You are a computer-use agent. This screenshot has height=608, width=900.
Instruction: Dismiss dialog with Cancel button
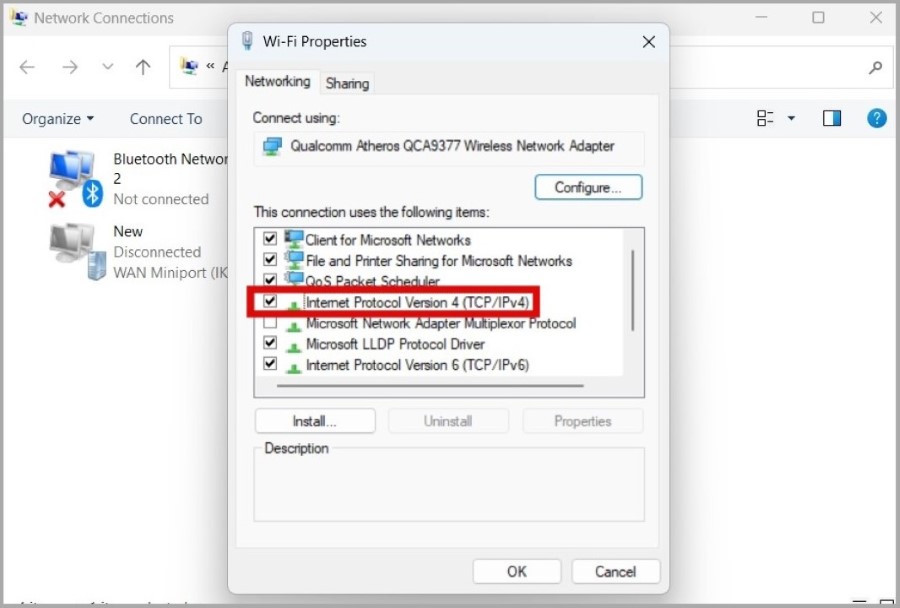[x=615, y=571]
